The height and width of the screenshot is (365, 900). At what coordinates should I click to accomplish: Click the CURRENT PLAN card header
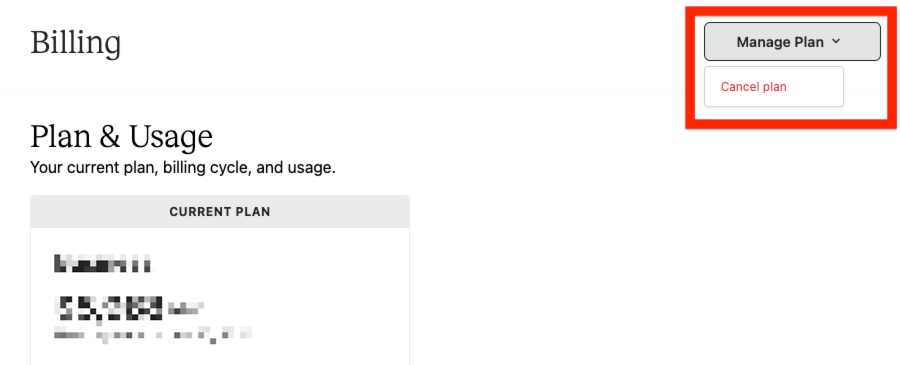coord(220,212)
